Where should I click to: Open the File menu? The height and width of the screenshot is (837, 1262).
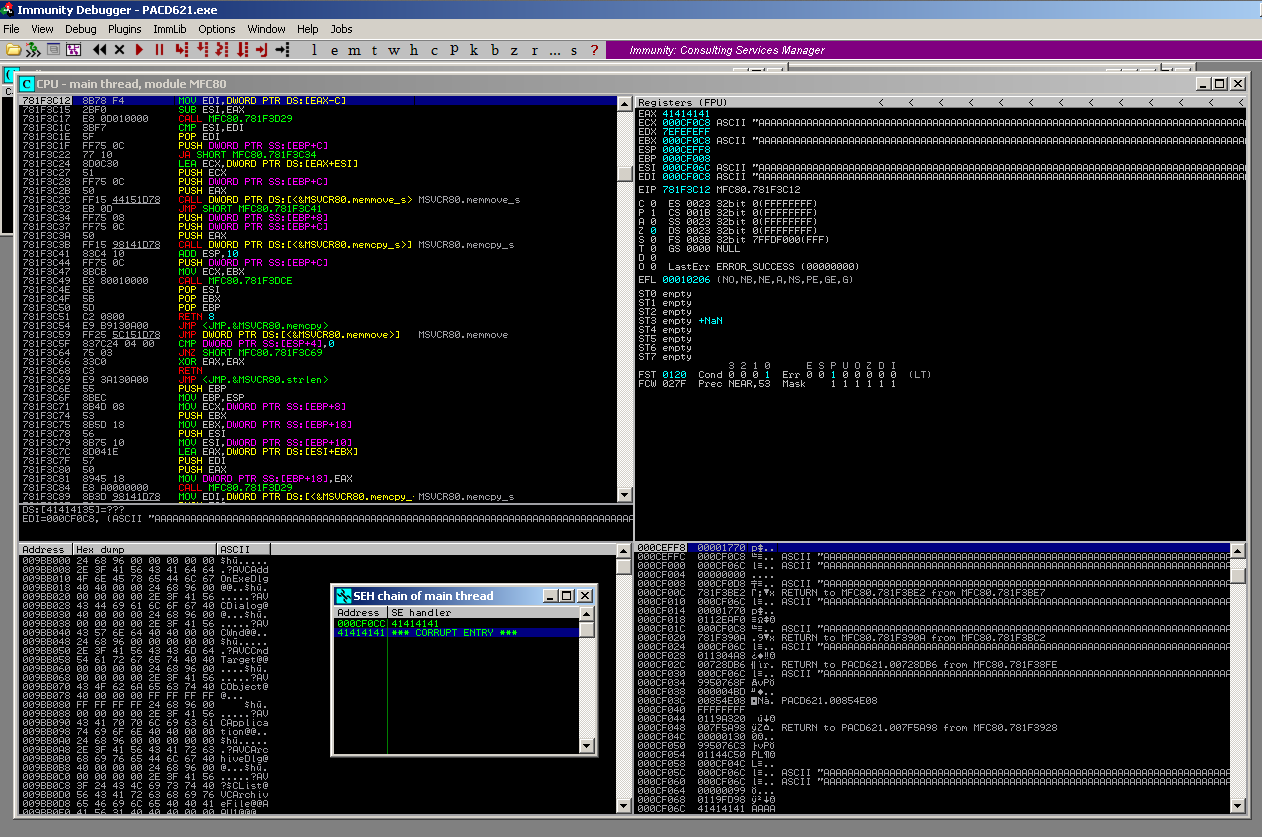11,29
